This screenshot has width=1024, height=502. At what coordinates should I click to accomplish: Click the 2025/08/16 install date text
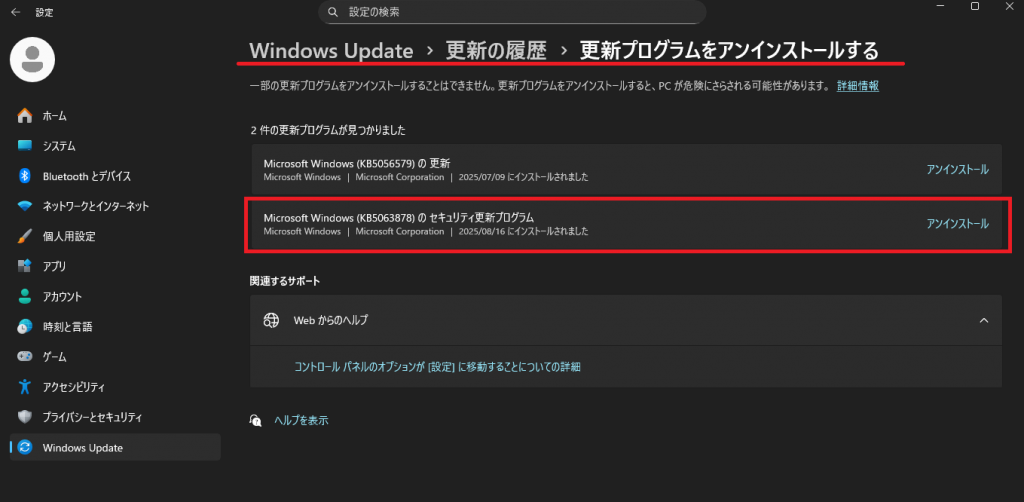click(523, 231)
